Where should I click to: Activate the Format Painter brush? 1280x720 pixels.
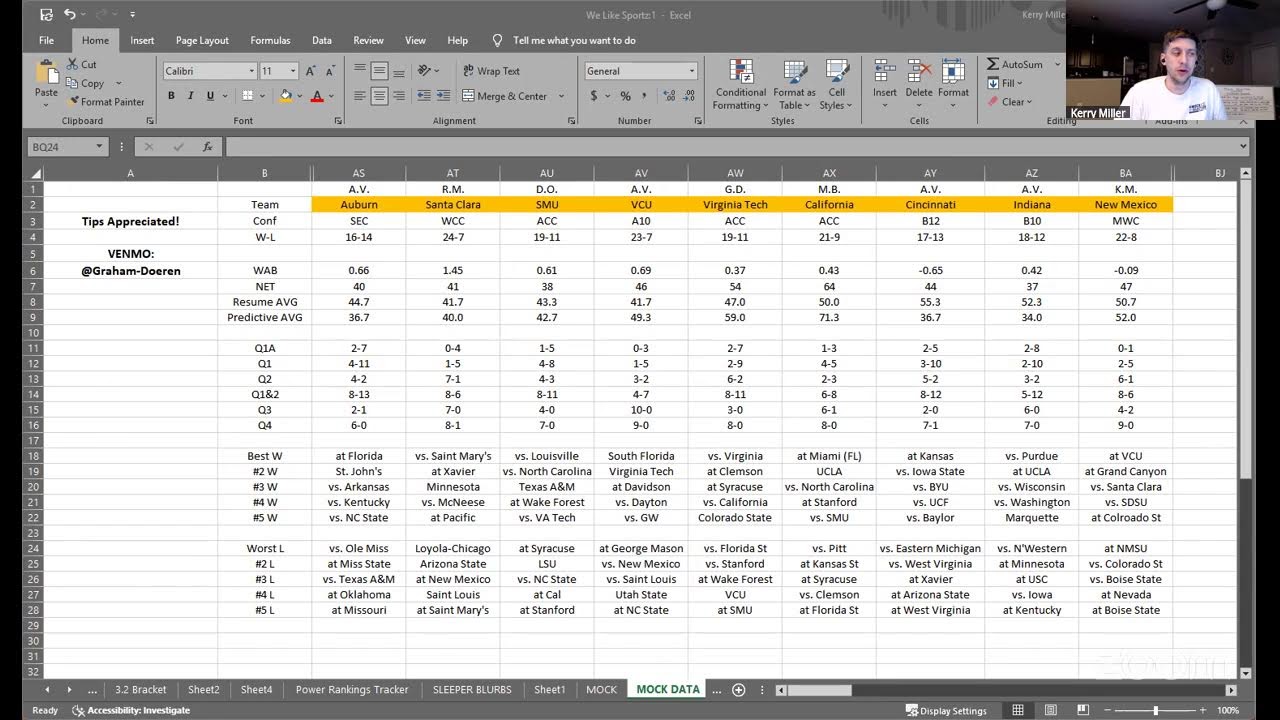[106, 102]
